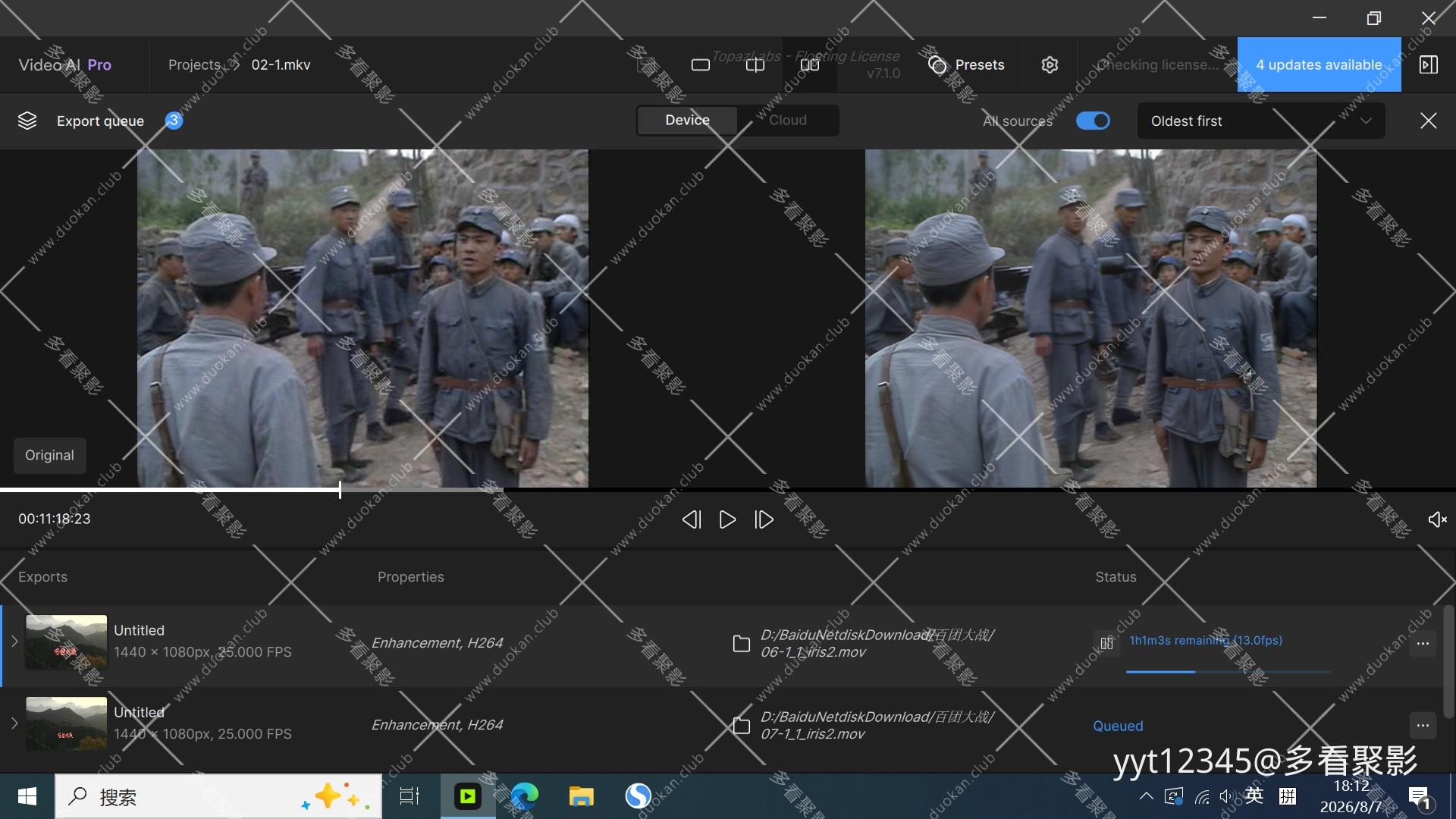The height and width of the screenshot is (819, 1456).
Task: Click the 英 input method indicator
Action: point(1254,795)
